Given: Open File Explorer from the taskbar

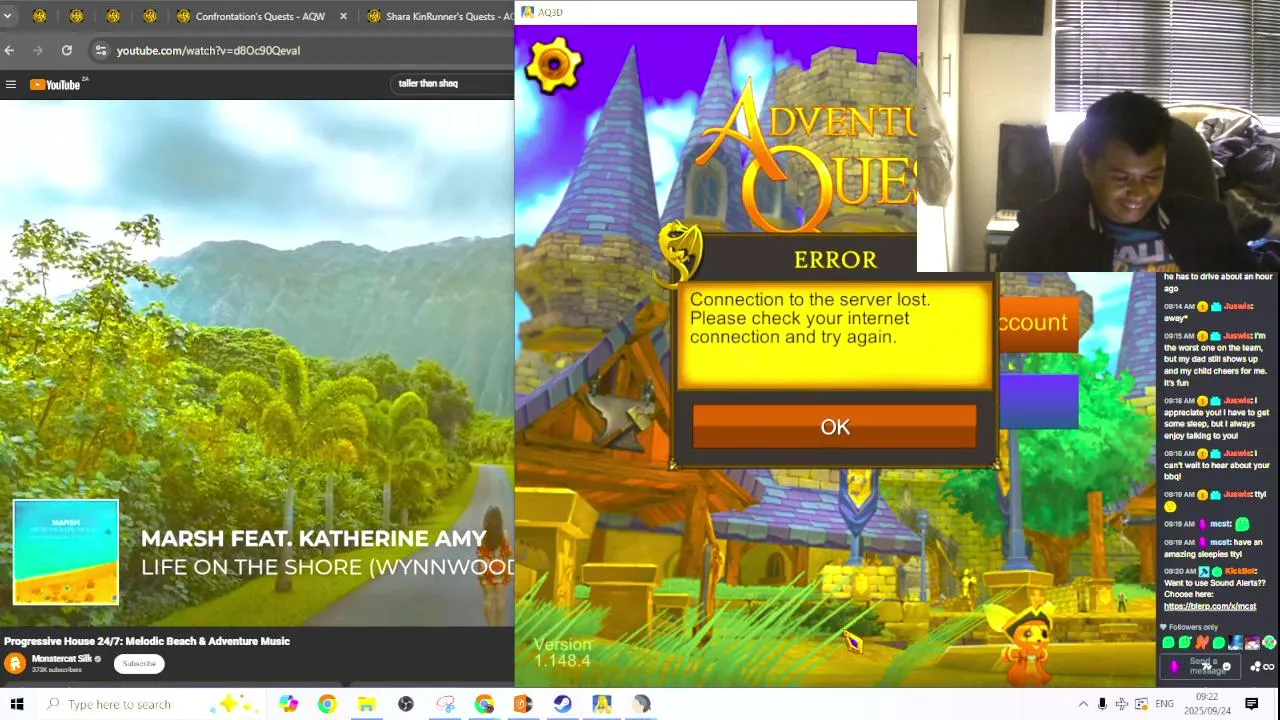Looking at the screenshot, I should click(x=366, y=704).
